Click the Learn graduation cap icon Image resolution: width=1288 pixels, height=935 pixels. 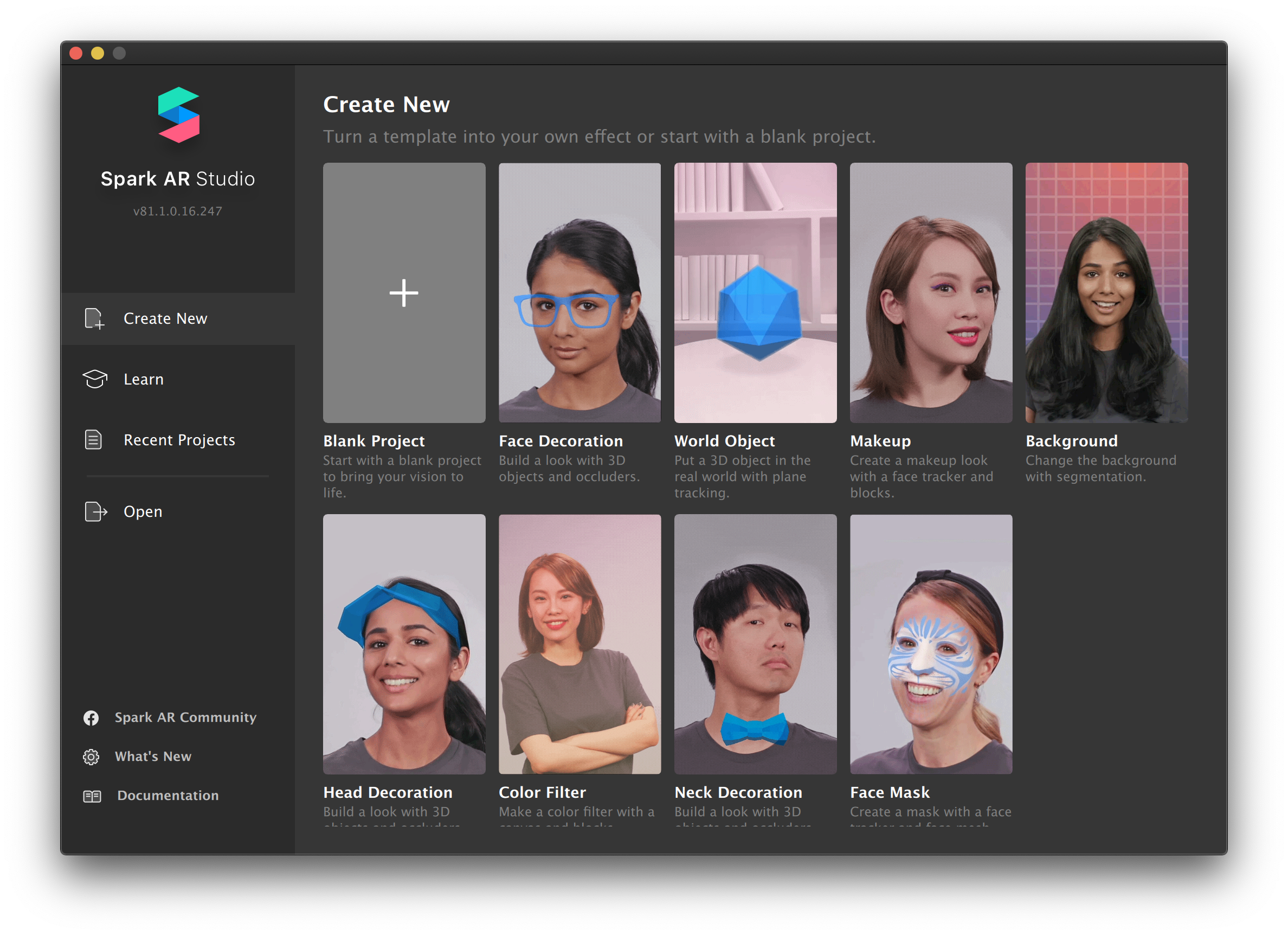pyautogui.click(x=95, y=379)
